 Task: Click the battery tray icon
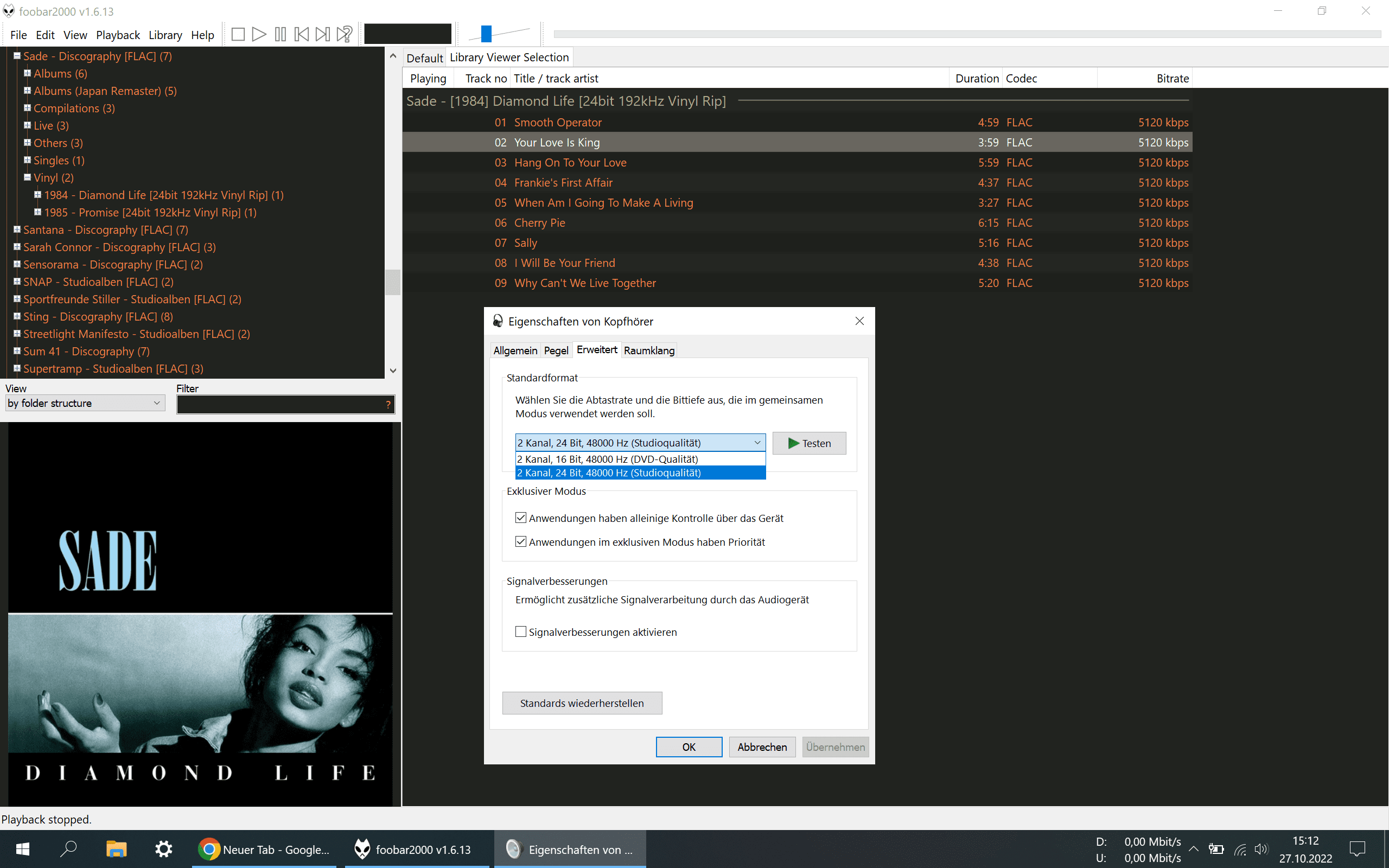point(1216,849)
